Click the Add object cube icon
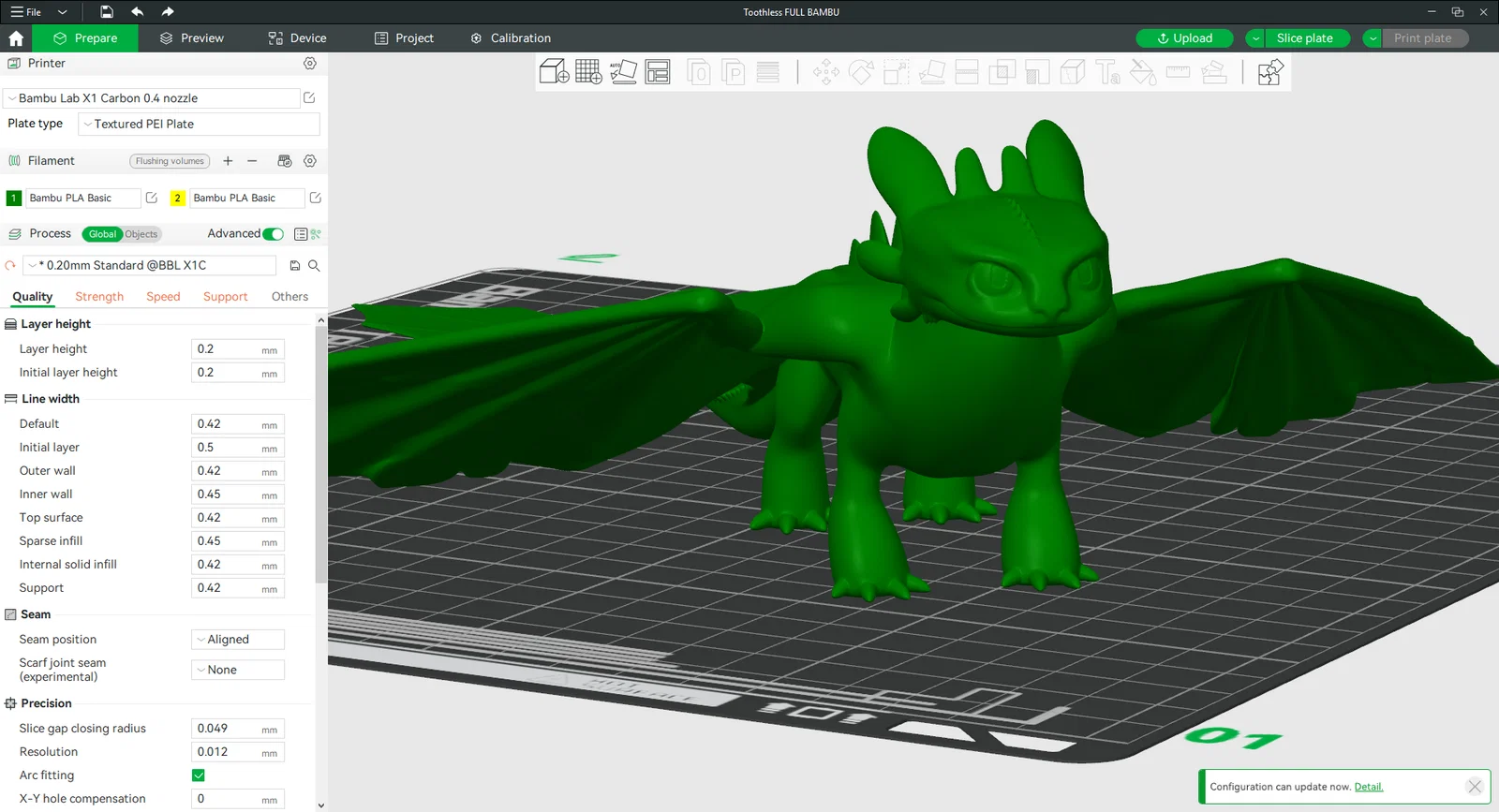This screenshot has width=1499, height=812. 554,71
